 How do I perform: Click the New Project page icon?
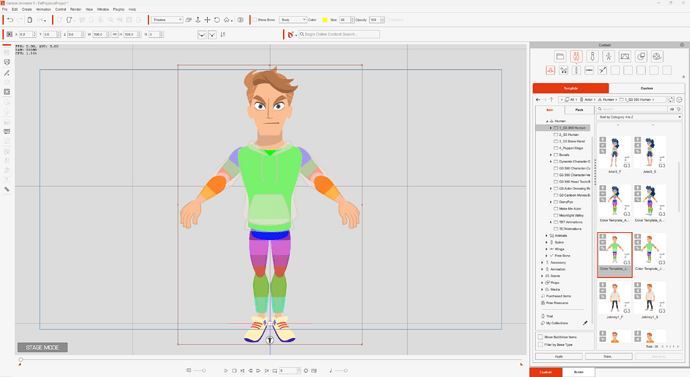click(x=29, y=20)
